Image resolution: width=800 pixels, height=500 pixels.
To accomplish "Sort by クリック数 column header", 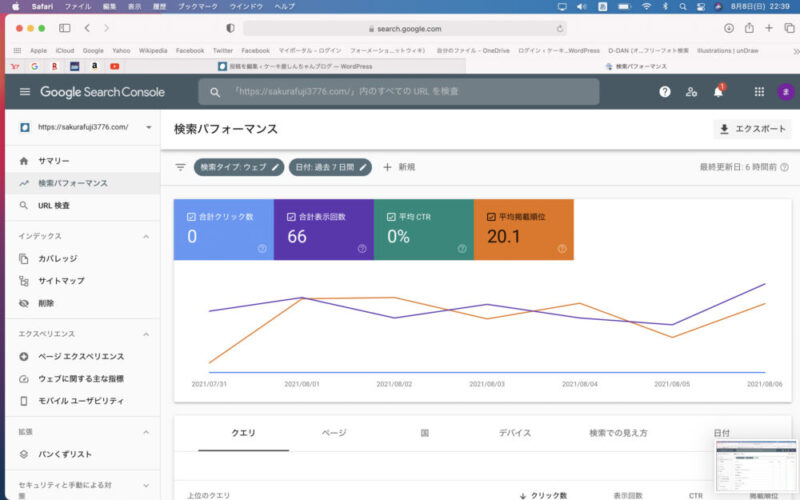I will point(544,495).
